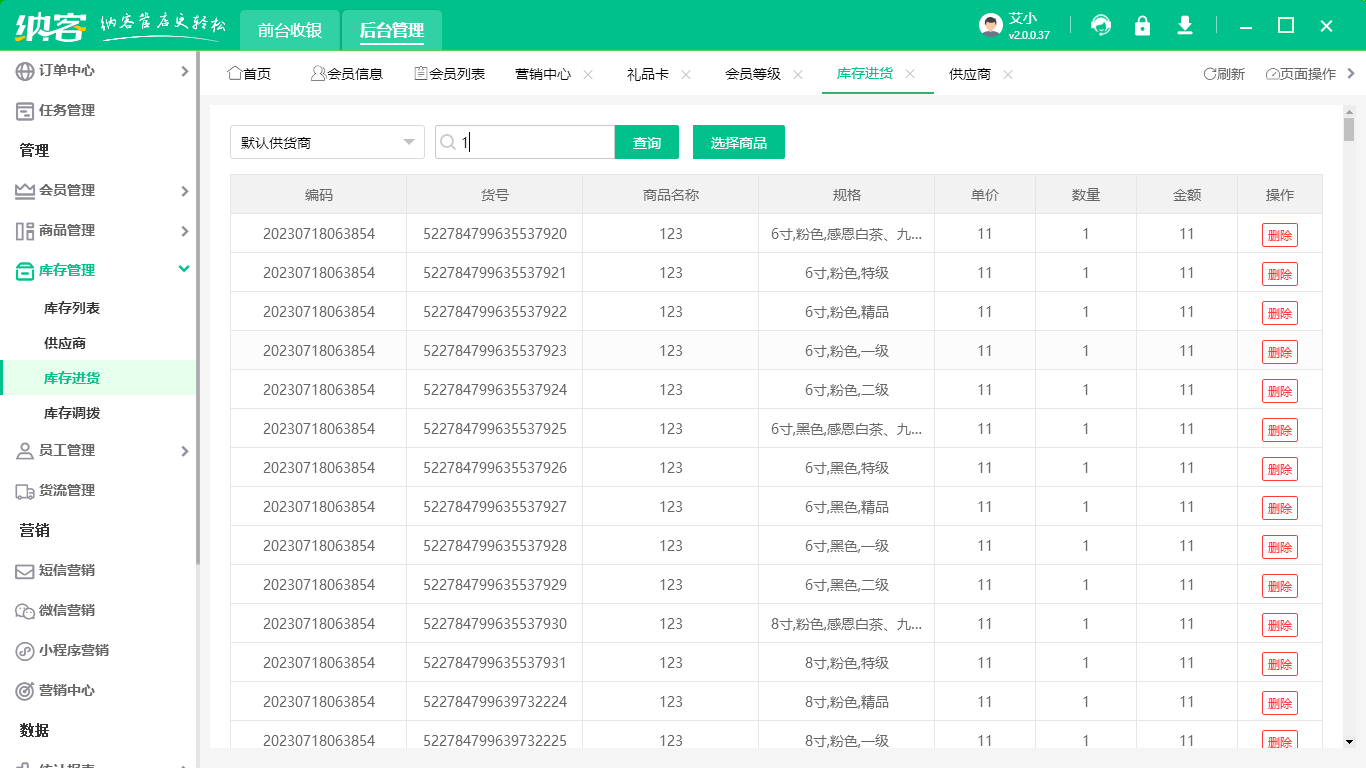This screenshot has height=768, width=1366.
Task: Click the lock screen icon
Action: click(1142, 26)
